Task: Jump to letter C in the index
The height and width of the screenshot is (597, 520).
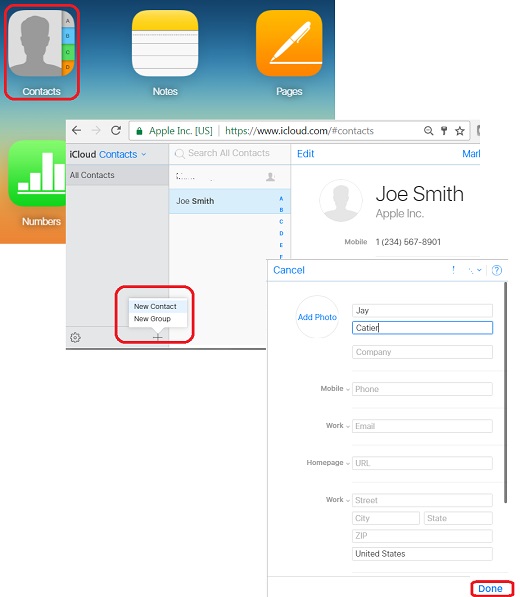Action: click(281, 222)
